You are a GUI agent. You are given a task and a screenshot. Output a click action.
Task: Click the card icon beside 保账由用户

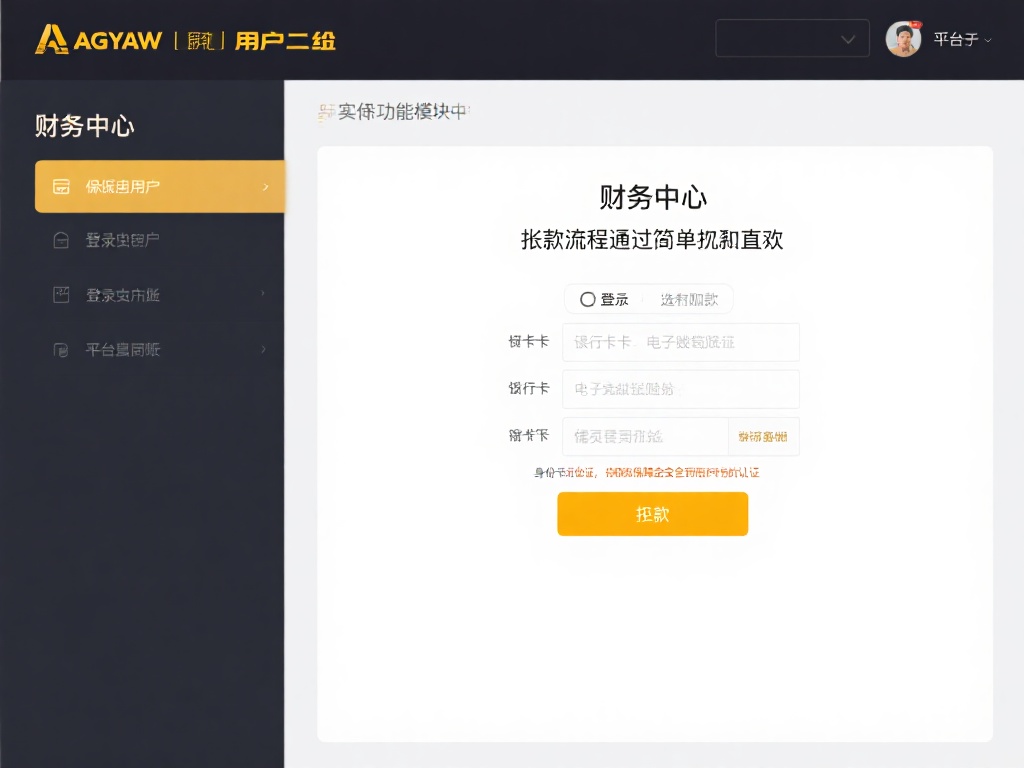[62, 186]
